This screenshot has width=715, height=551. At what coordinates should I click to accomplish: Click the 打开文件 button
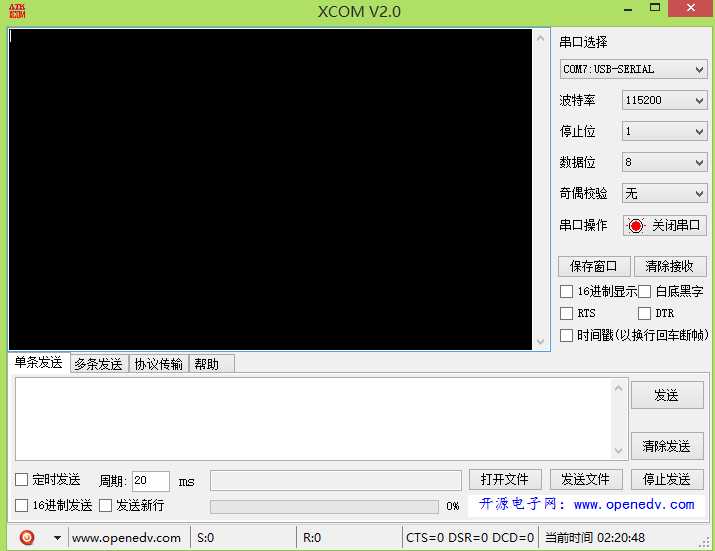(505, 479)
